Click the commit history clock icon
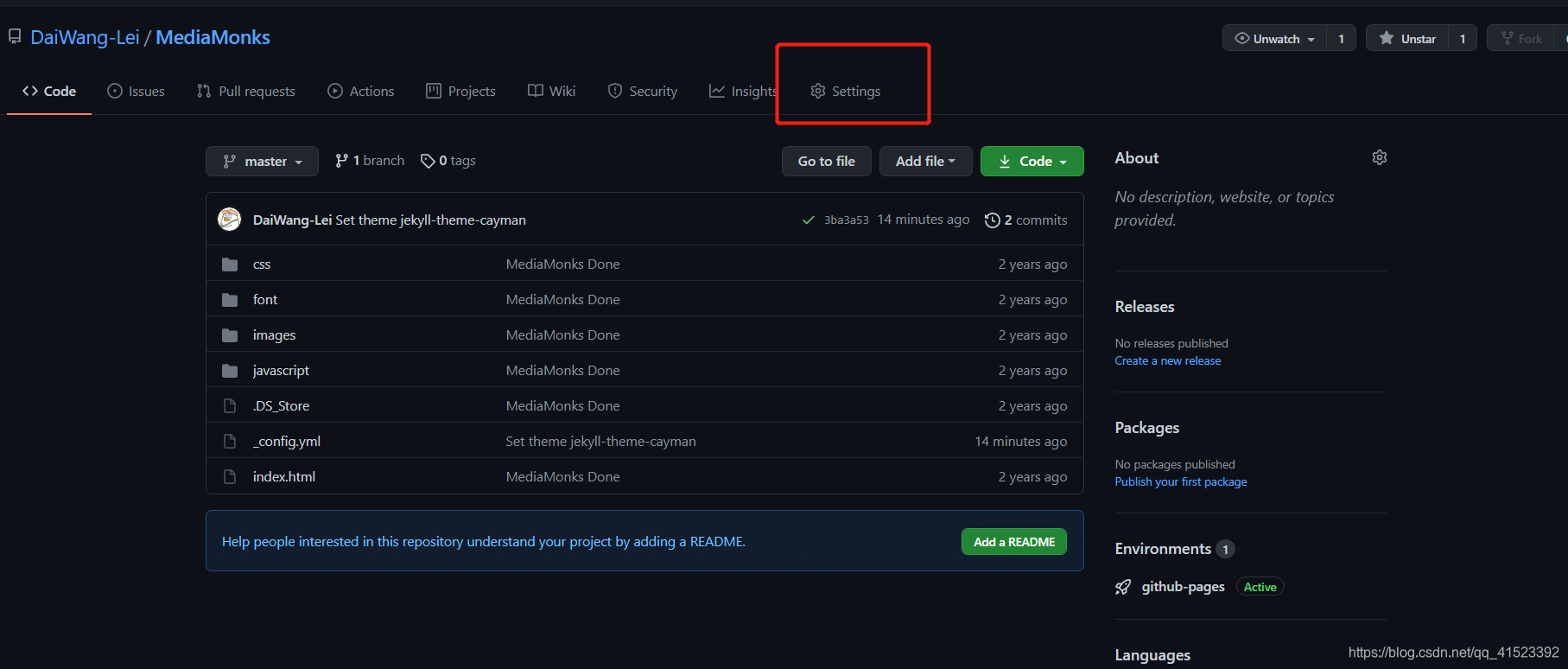Screen dimensions: 1568x669 (x=993, y=220)
